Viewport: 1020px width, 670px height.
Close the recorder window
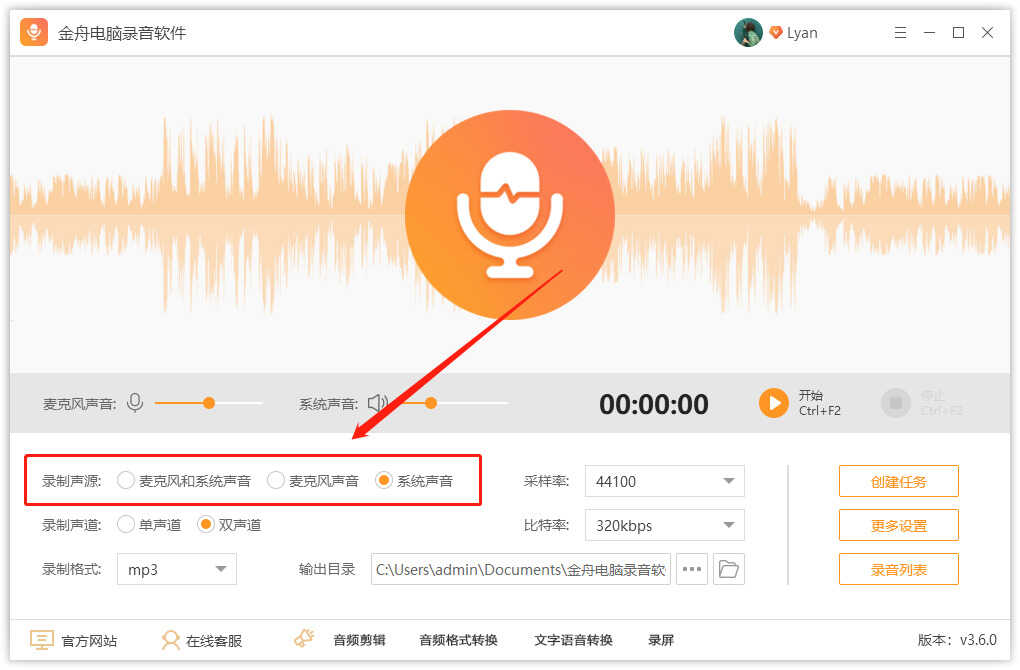987,33
